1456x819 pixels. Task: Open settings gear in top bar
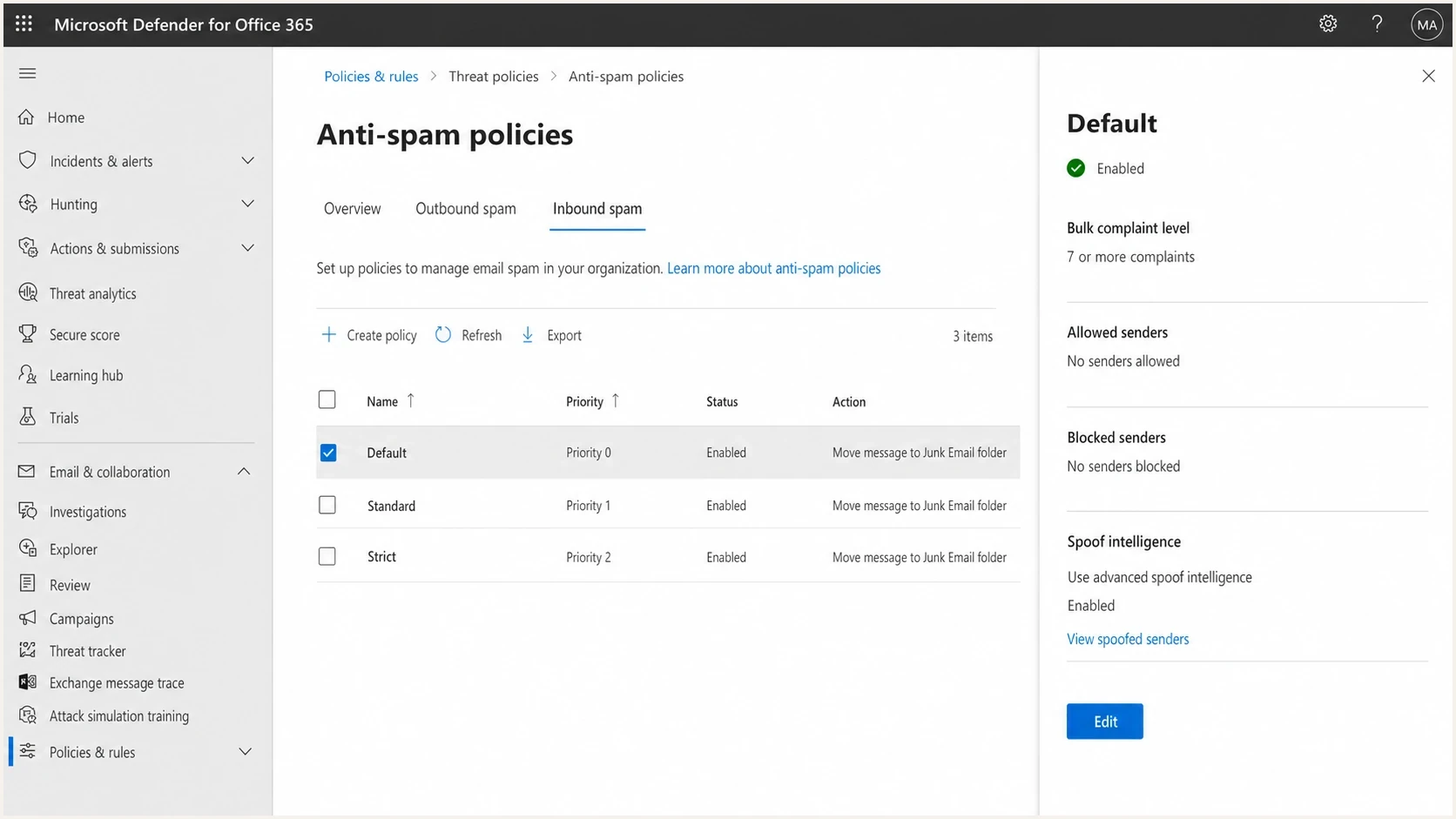1328,24
